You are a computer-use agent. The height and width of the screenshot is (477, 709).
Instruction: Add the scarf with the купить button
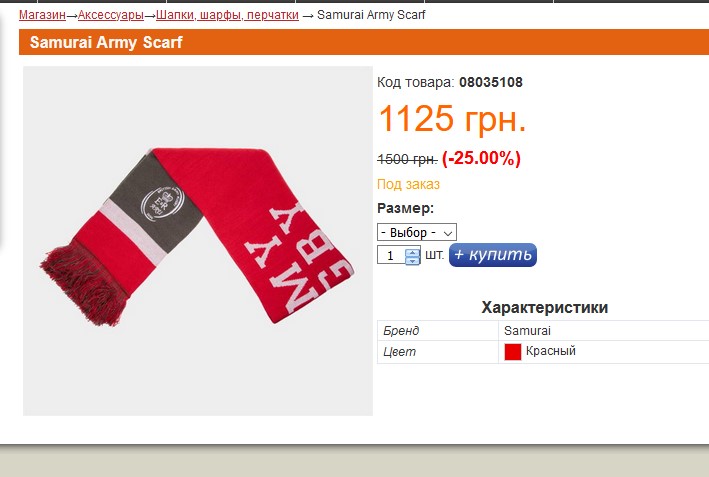493,255
